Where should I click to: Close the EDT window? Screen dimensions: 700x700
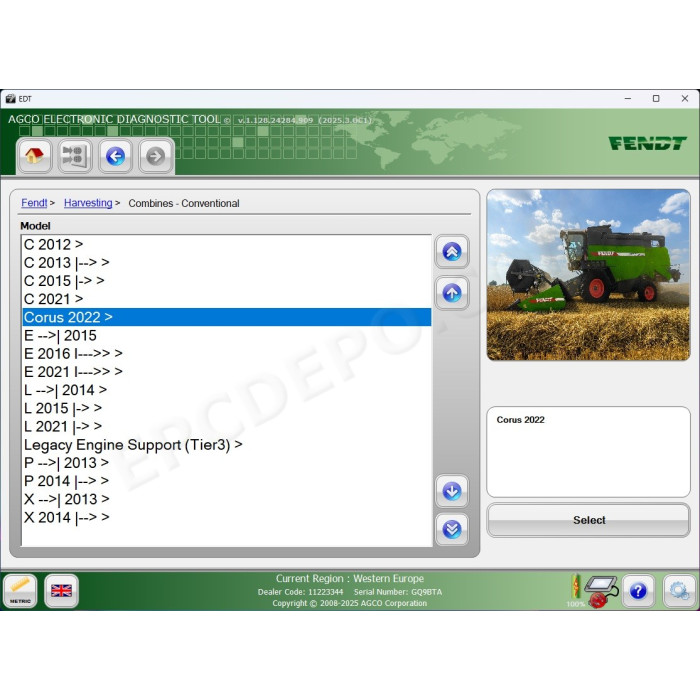point(684,99)
